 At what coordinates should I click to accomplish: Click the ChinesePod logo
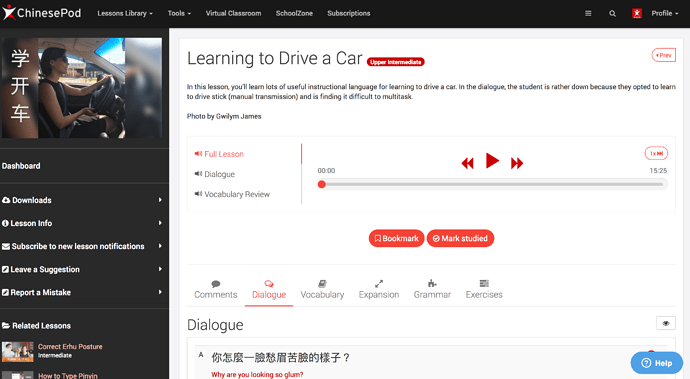(x=42, y=13)
